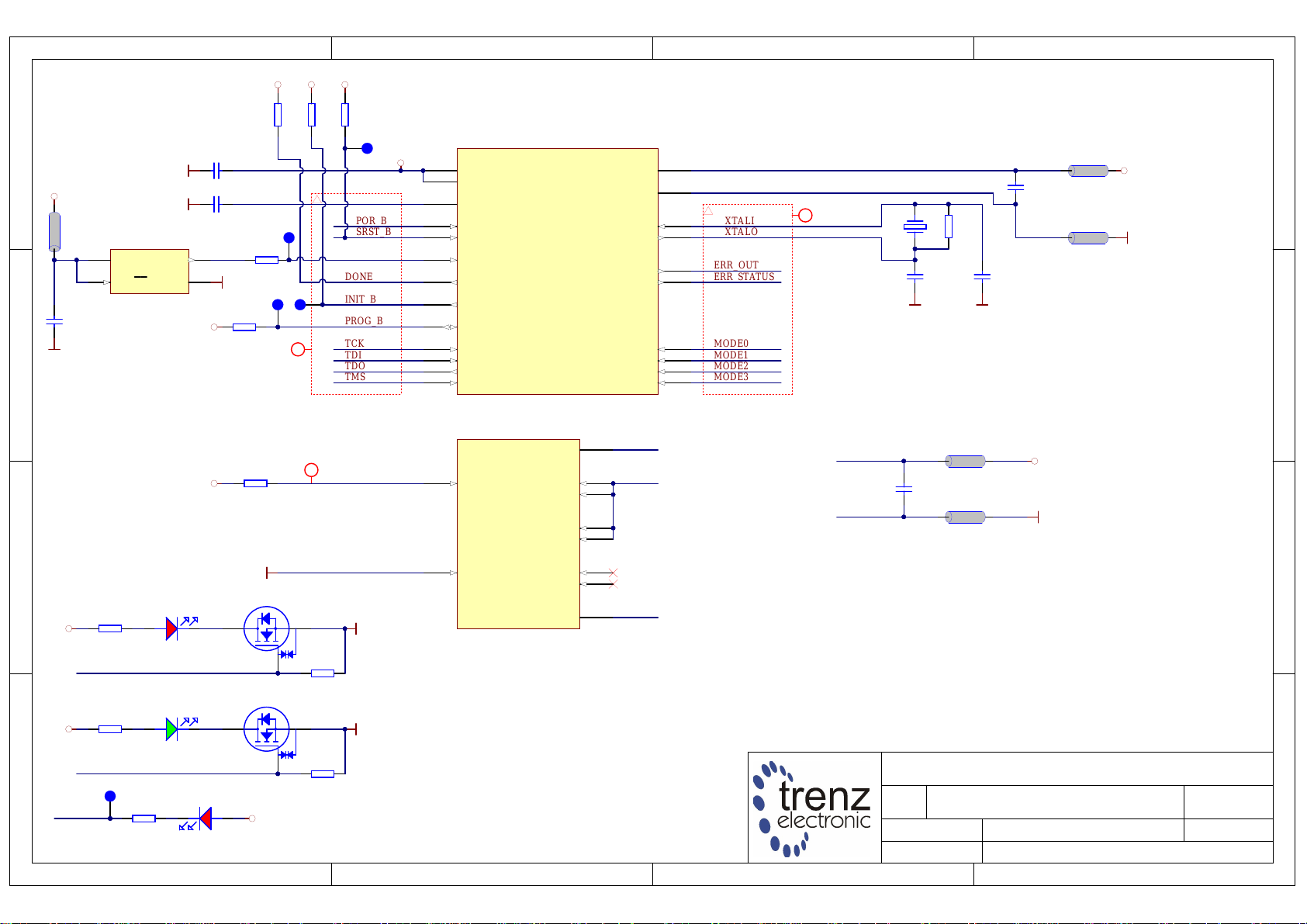
Task: Select the vertical resistor right of the crystal
Action: [x=949, y=227]
